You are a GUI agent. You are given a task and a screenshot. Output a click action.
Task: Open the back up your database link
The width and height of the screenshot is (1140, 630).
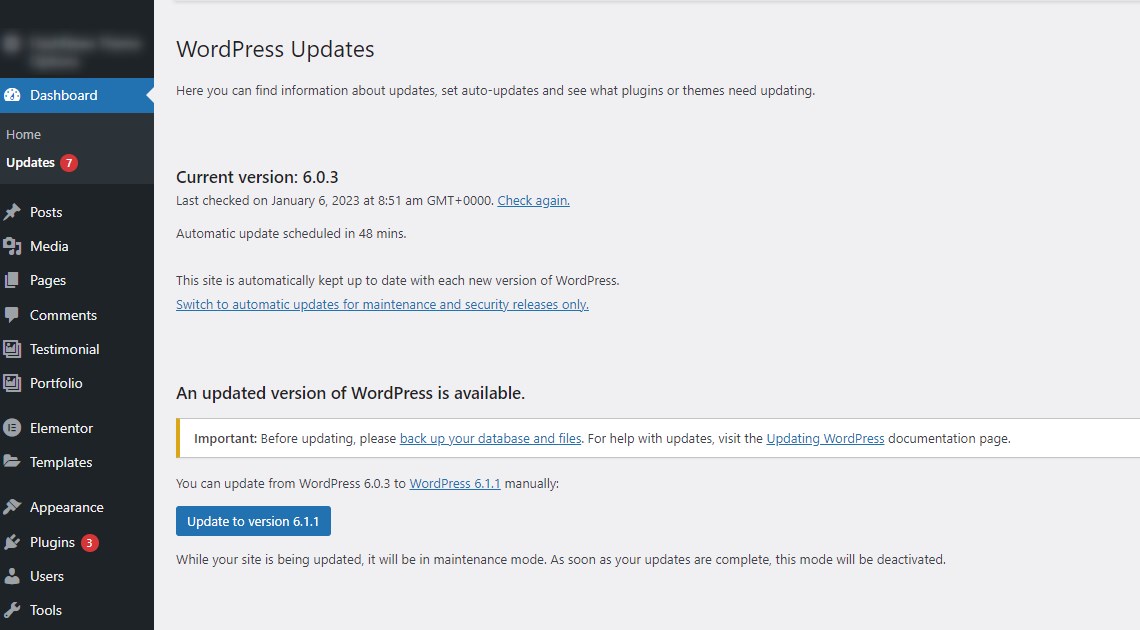coord(489,438)
